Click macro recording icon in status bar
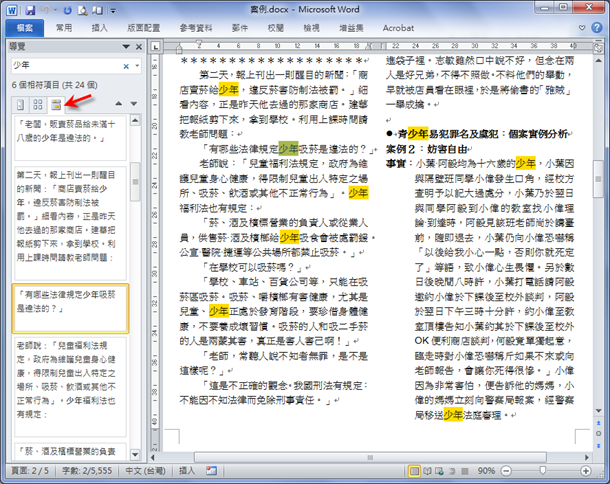This screenshot has height=484, width=610. tap(211, 471)
